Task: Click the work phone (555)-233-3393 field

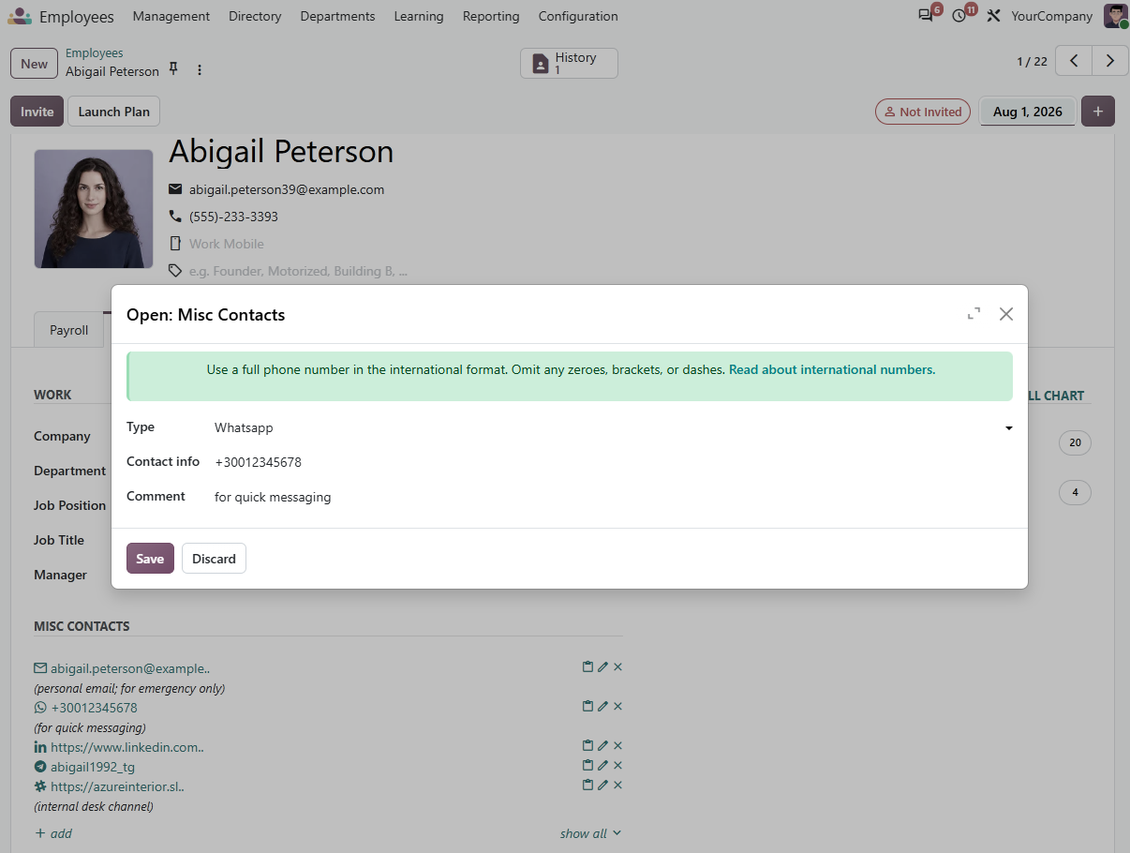Action: pyautogui.click(x=233, y=217)
